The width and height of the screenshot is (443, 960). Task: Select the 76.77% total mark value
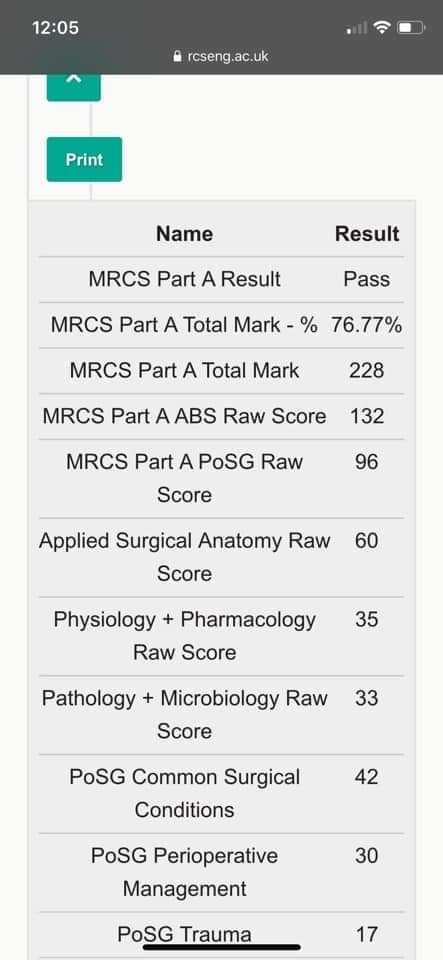pos(367,325)
